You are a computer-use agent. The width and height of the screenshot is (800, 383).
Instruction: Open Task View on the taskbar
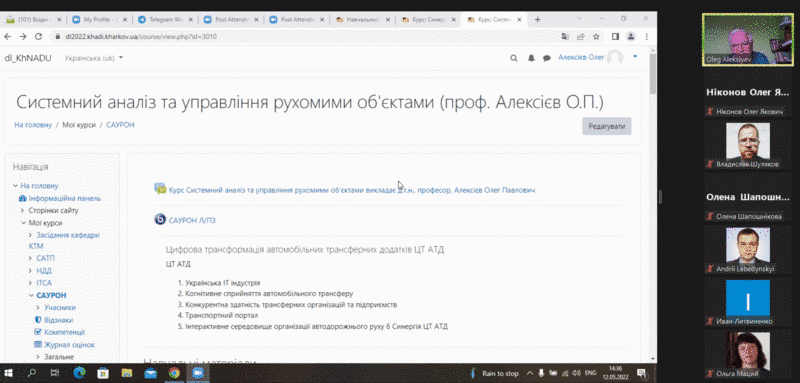pyautogui.click(x=56, y=373)
